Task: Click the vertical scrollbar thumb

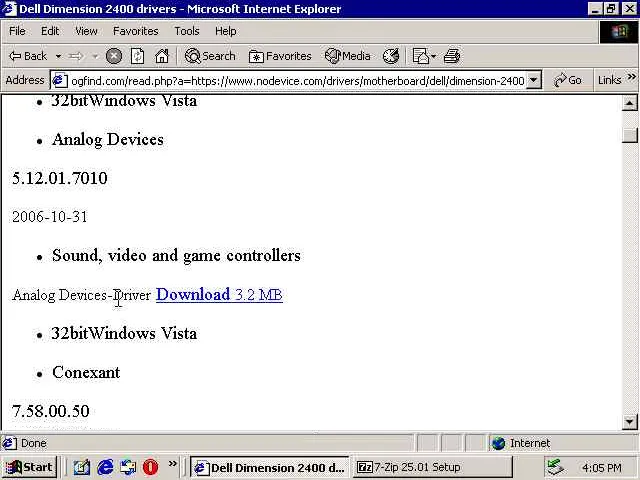Action: coord(629,135)
